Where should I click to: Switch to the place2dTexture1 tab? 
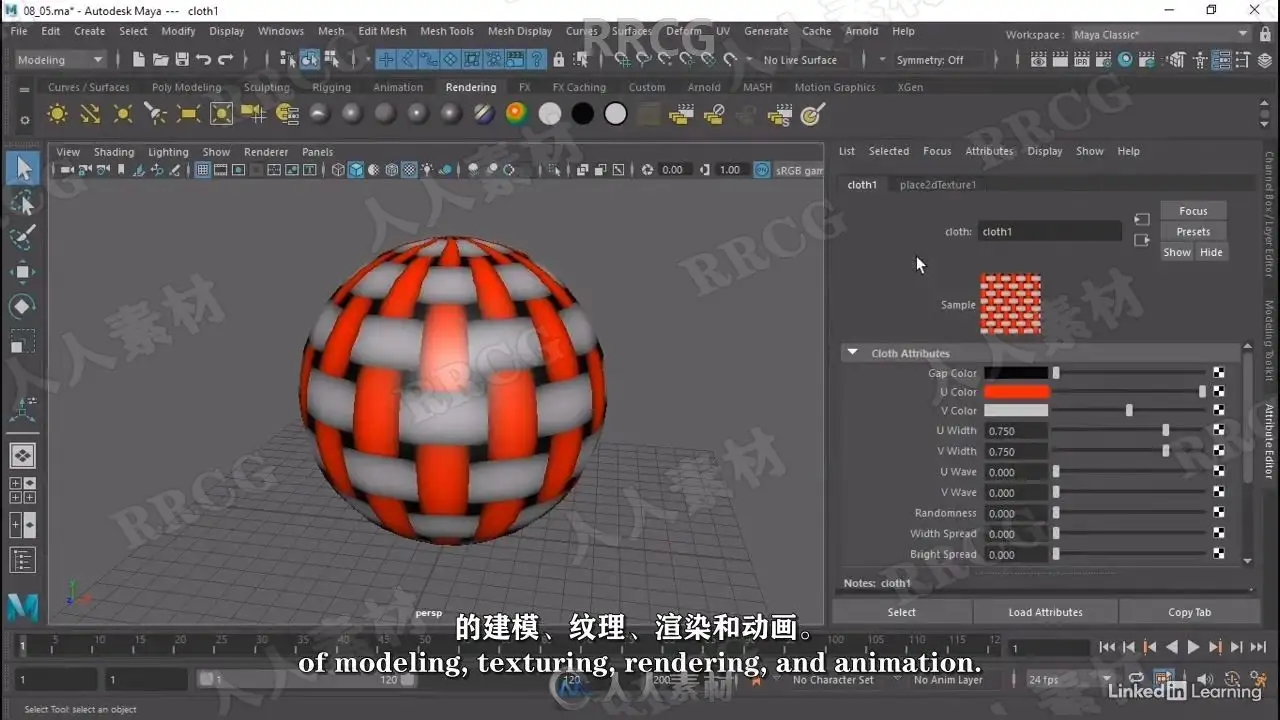click(x=938, y=185)
